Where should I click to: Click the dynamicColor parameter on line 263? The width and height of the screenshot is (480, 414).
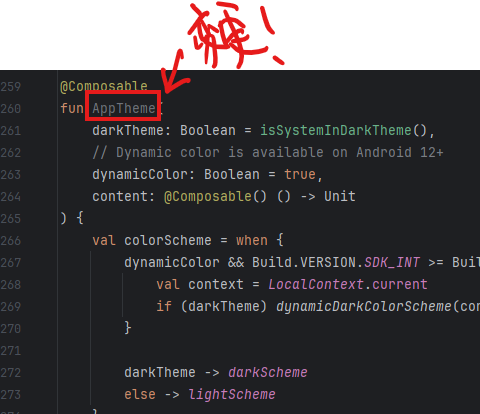click(x=140, y=174)
